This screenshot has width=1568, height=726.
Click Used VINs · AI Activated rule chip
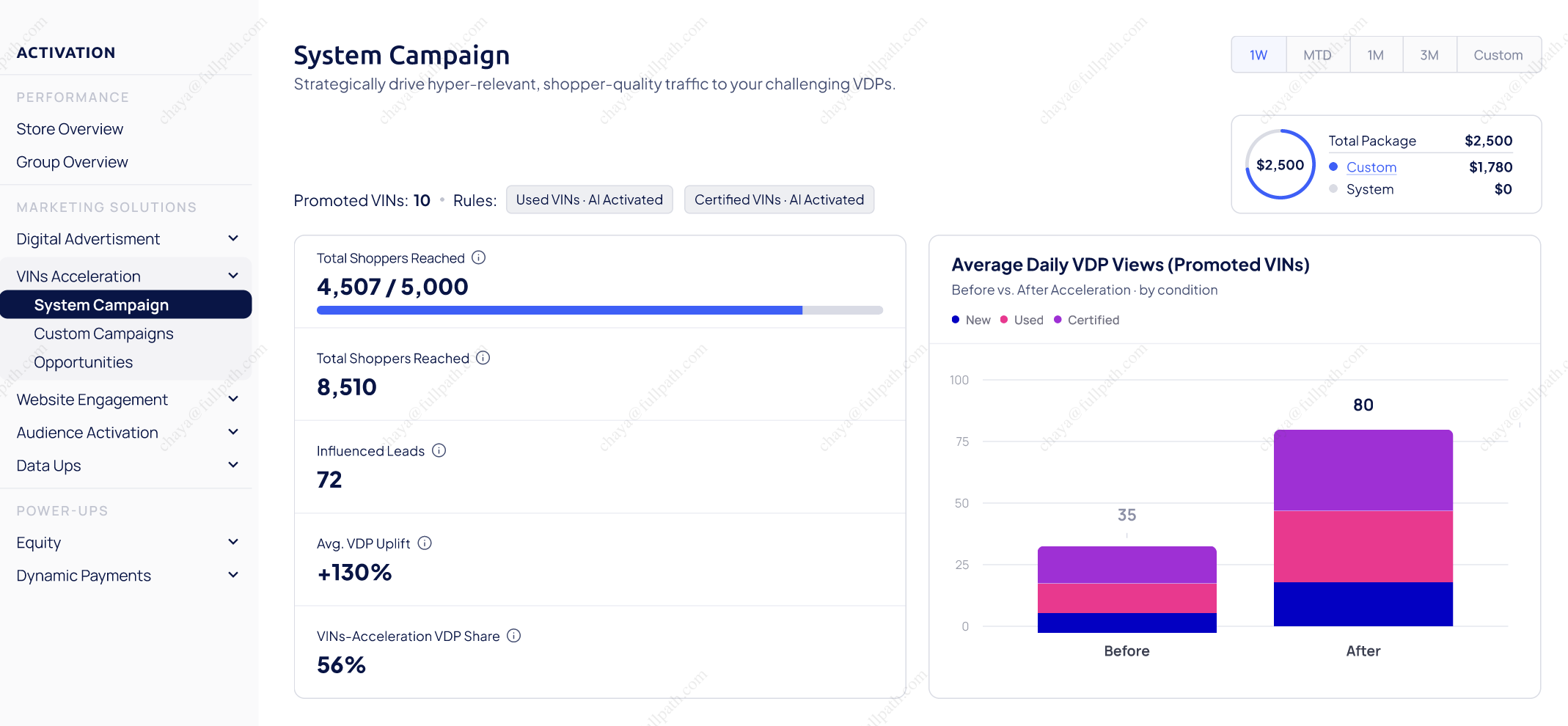(x=589, y=199)
